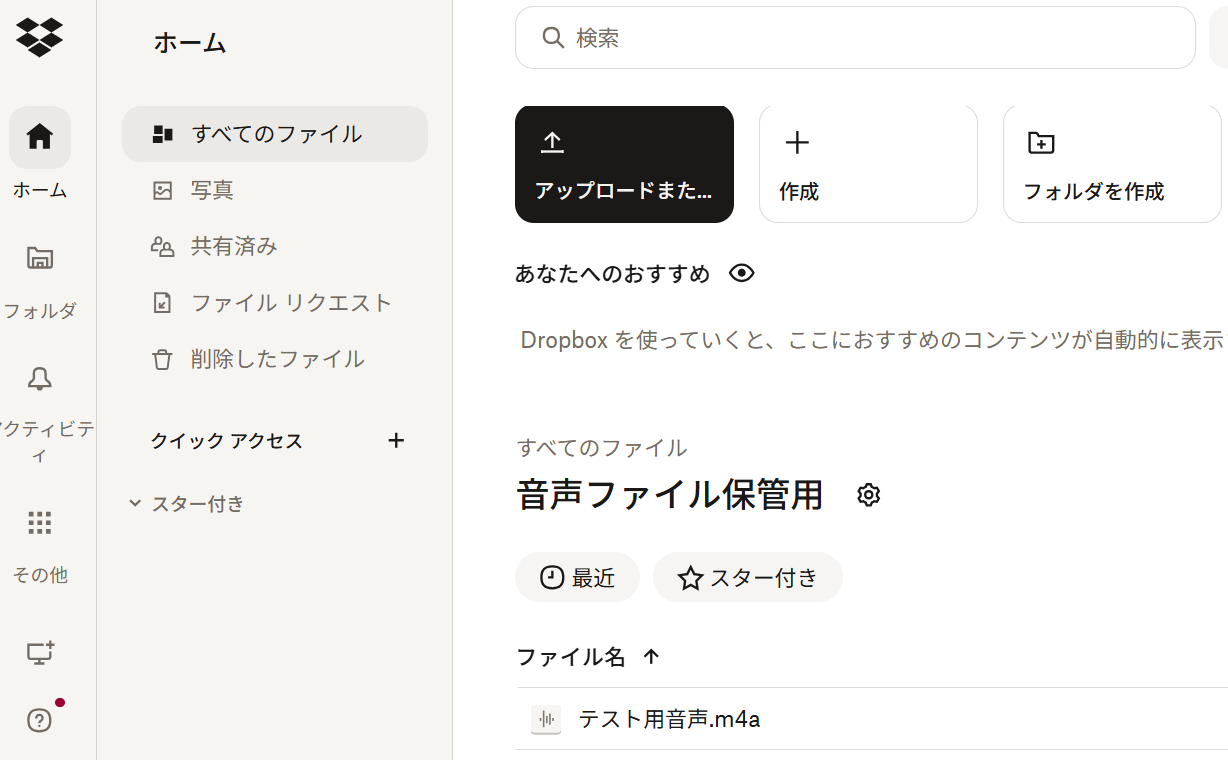The width and height of the screenshot is (1228, 760).
Task: Click the 検索 search field
Action: (x=855, y=38)
